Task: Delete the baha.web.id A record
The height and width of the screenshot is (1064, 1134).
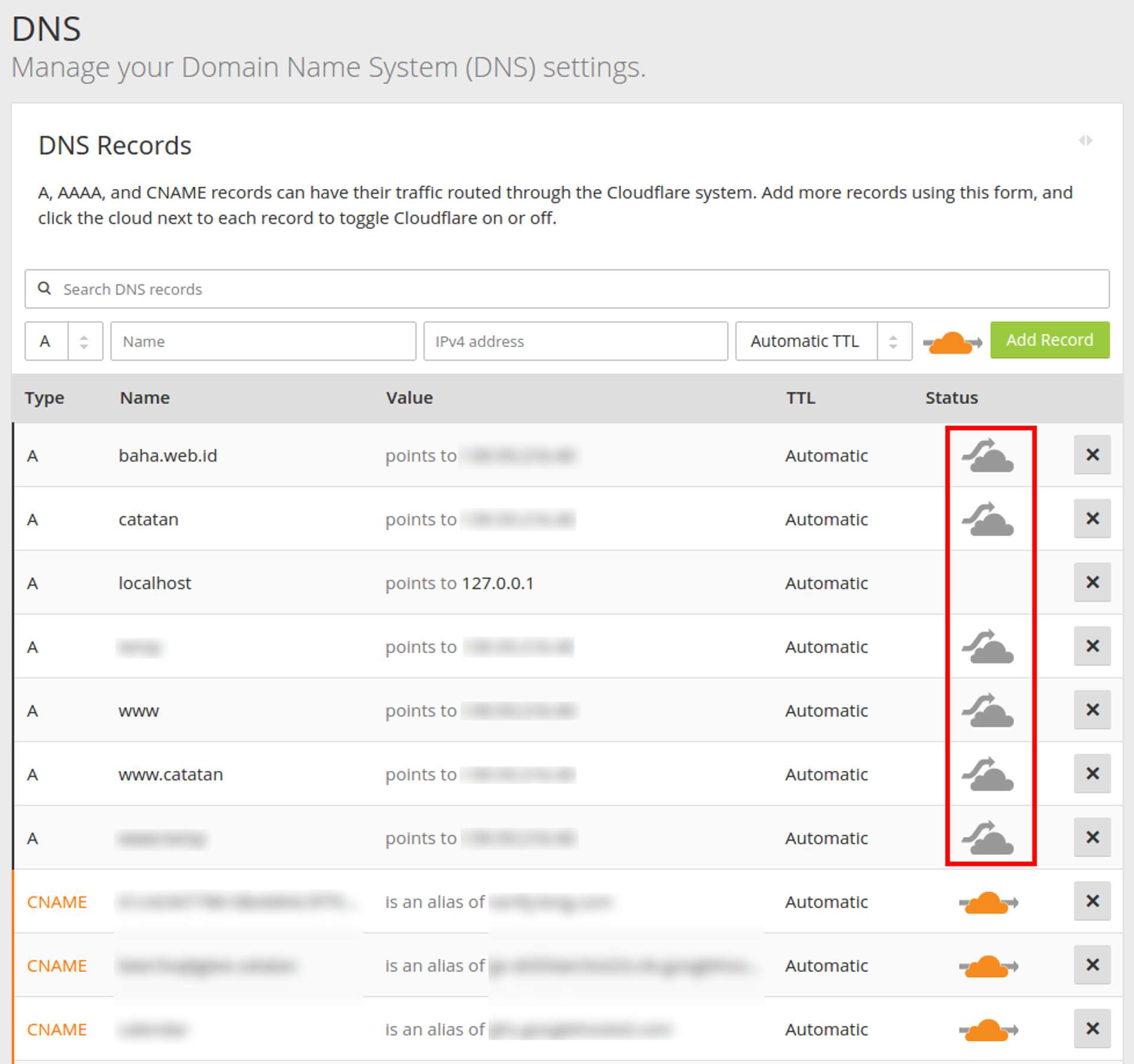Action: (x=1092, y=455)
